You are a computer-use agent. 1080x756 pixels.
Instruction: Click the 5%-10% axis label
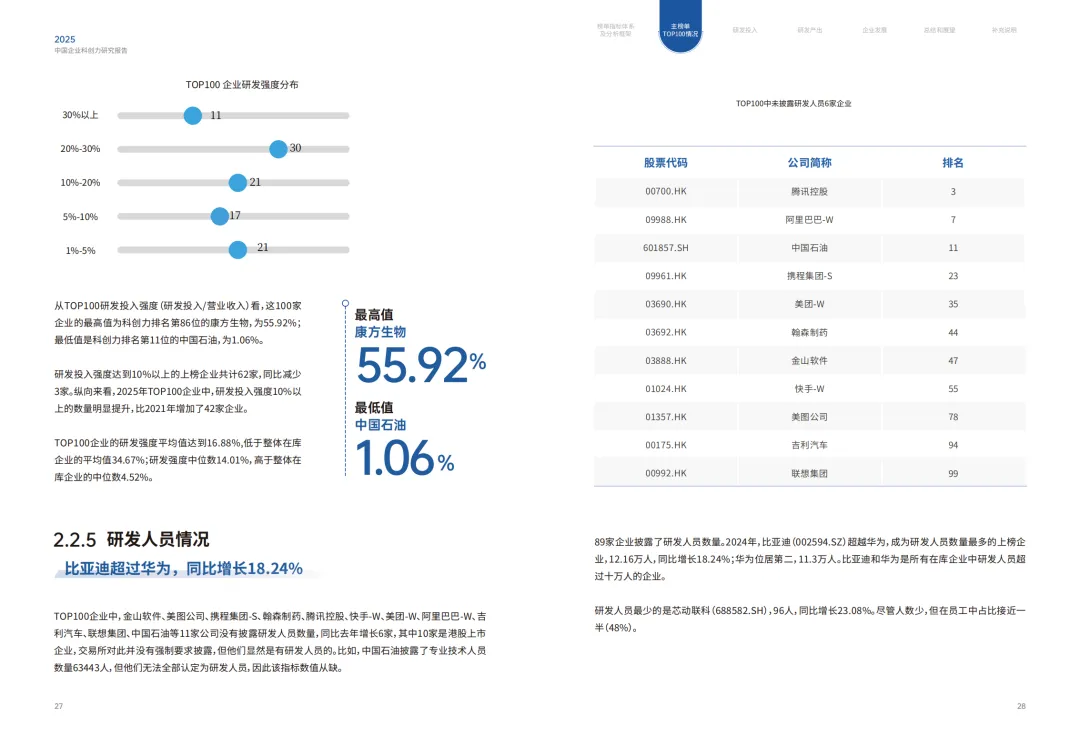[x=80, y=217]
